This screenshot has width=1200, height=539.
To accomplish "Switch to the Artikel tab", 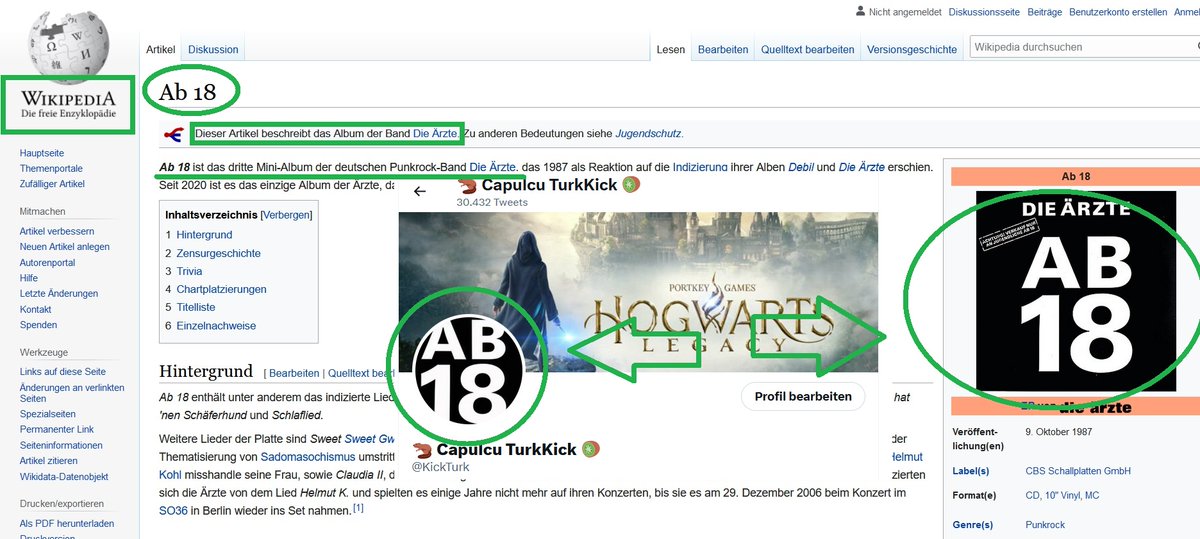I will coord(160,49).
